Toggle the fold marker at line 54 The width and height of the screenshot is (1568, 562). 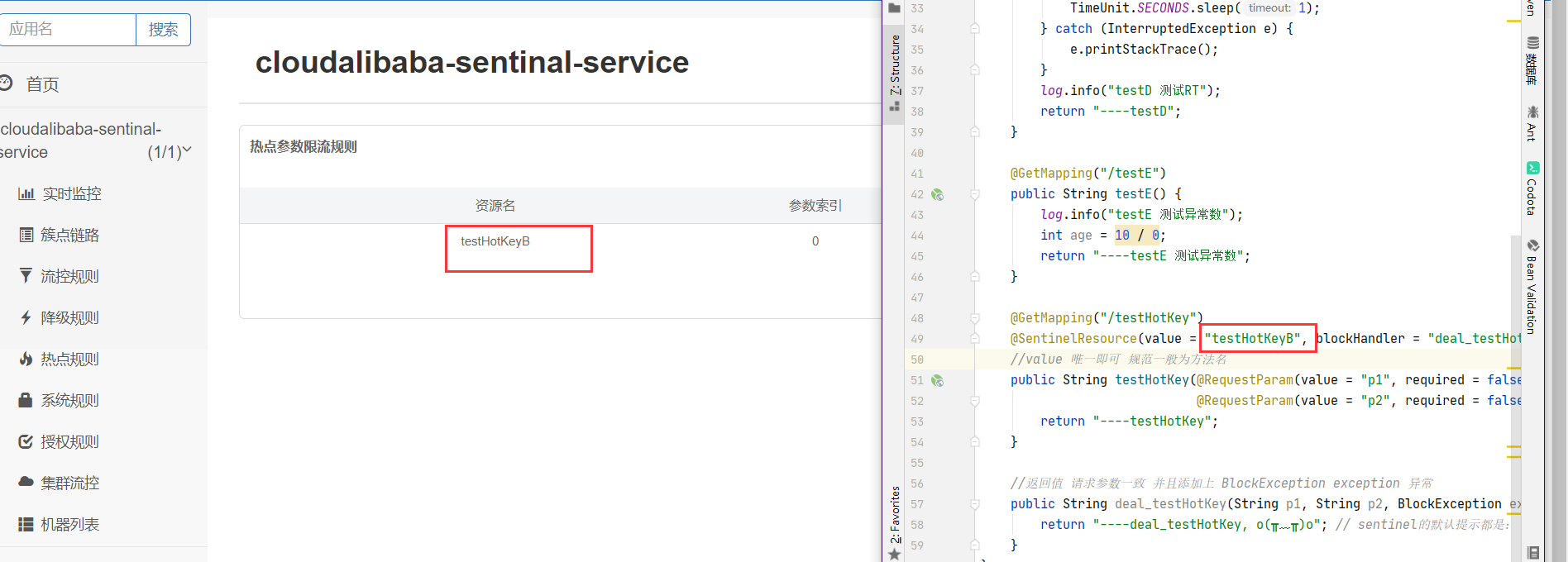975,442
